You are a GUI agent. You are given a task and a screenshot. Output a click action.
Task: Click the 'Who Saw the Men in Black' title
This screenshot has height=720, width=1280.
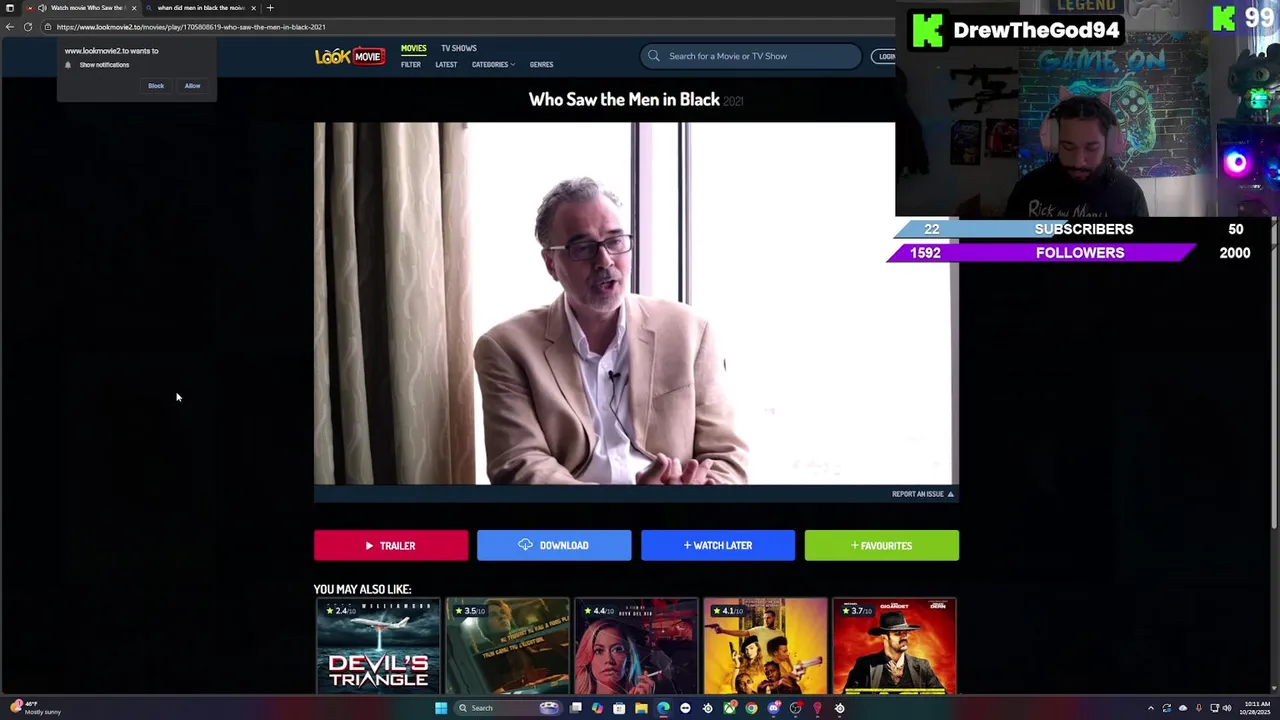[x=624, y=99]
